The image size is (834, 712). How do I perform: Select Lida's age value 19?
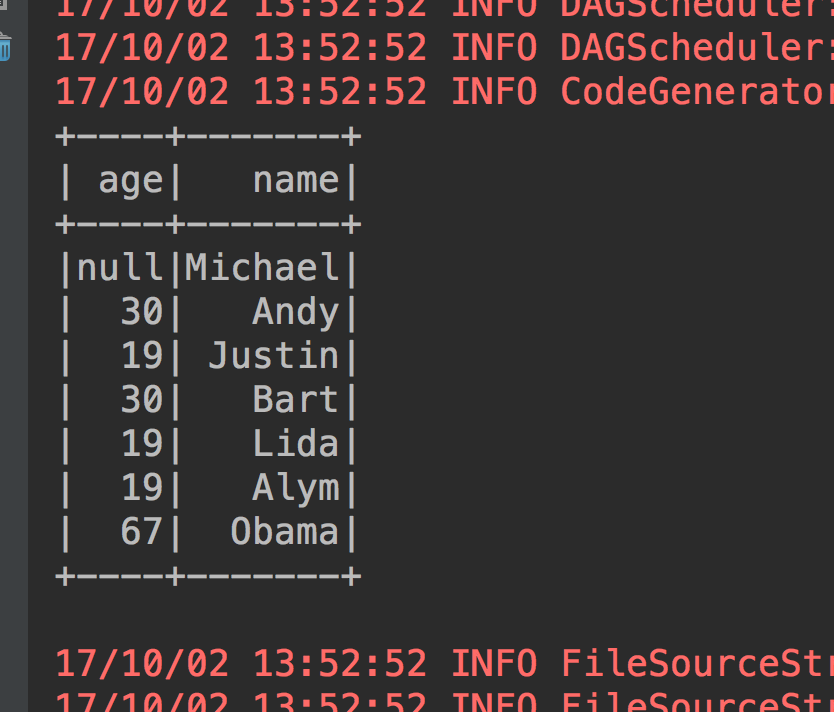(141, 444)
